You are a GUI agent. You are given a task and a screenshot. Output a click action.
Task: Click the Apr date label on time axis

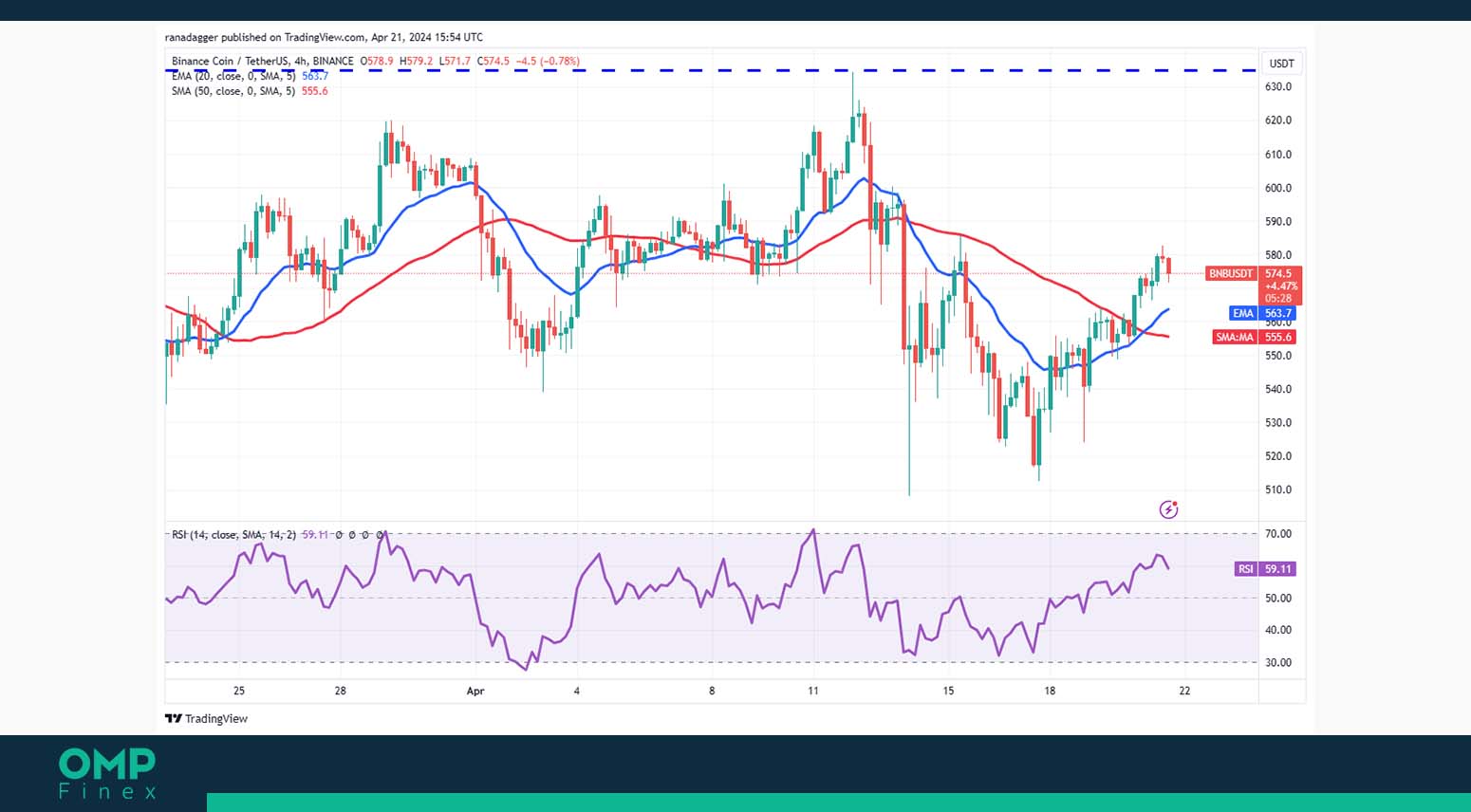(x=475, y=692)
